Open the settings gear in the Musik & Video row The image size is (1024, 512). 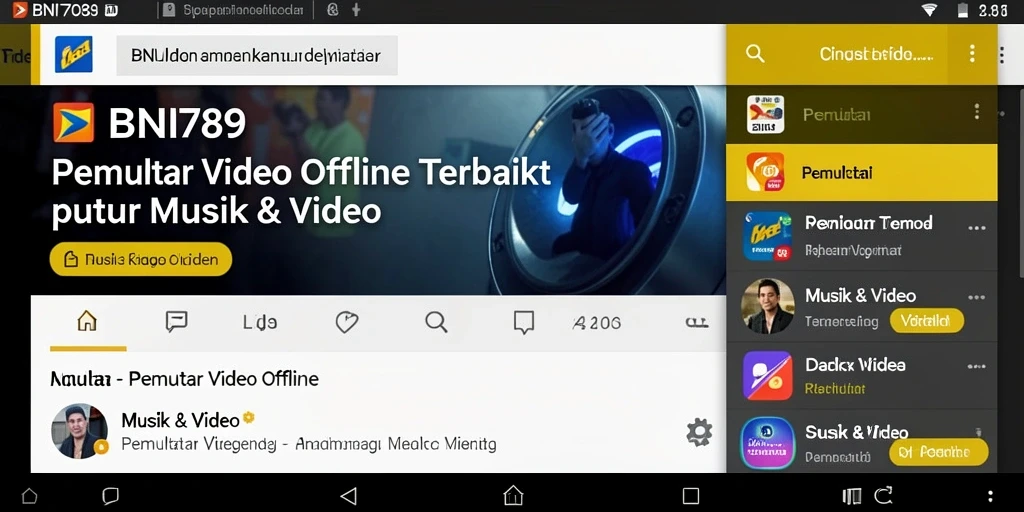(x=699, y=432)
